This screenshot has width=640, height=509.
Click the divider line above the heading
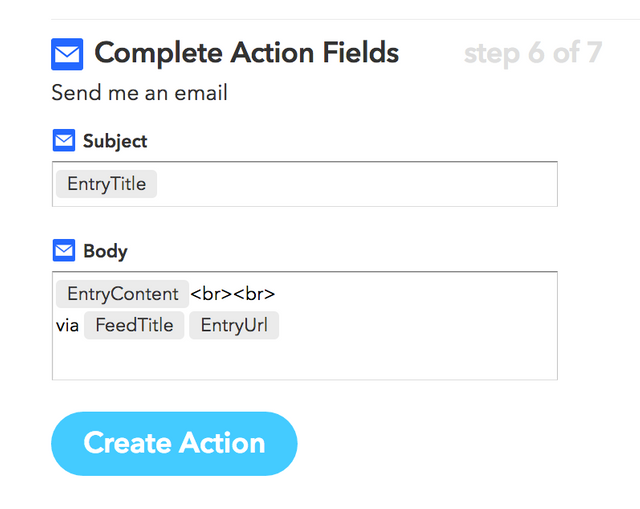pyautogui.click(x=340, y=19)
